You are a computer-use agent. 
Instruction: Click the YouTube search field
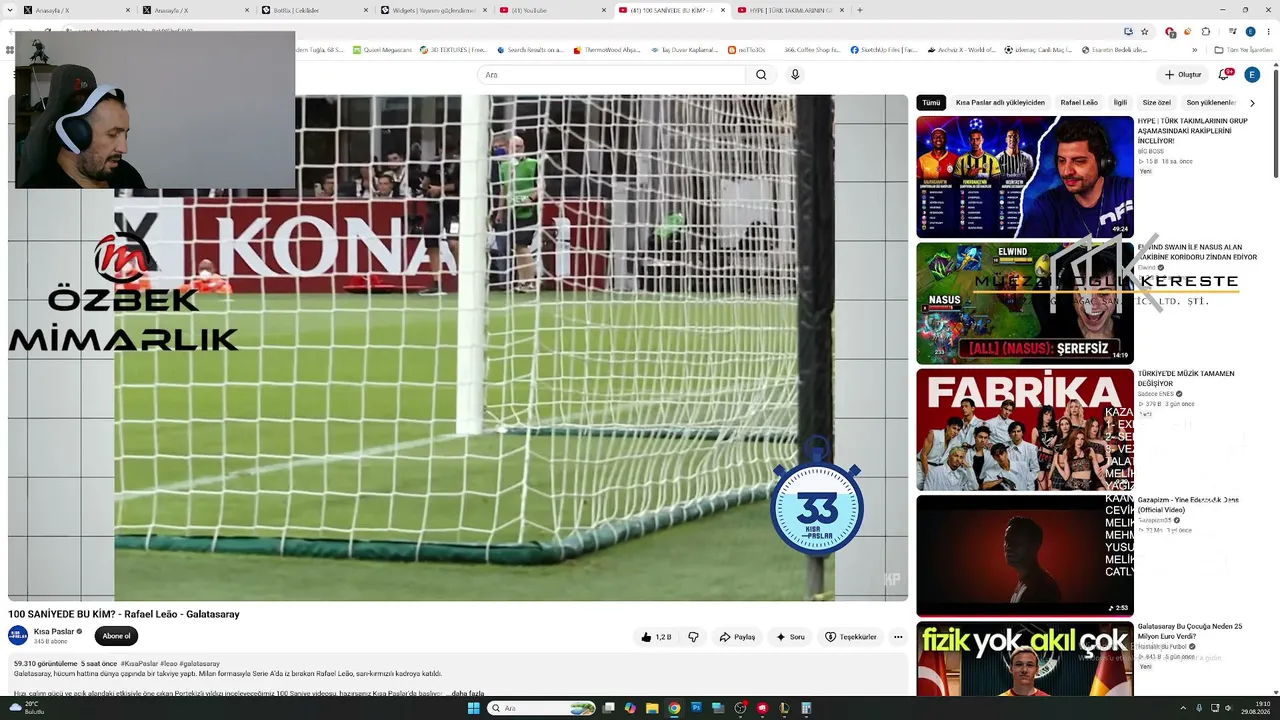[611, 75]
